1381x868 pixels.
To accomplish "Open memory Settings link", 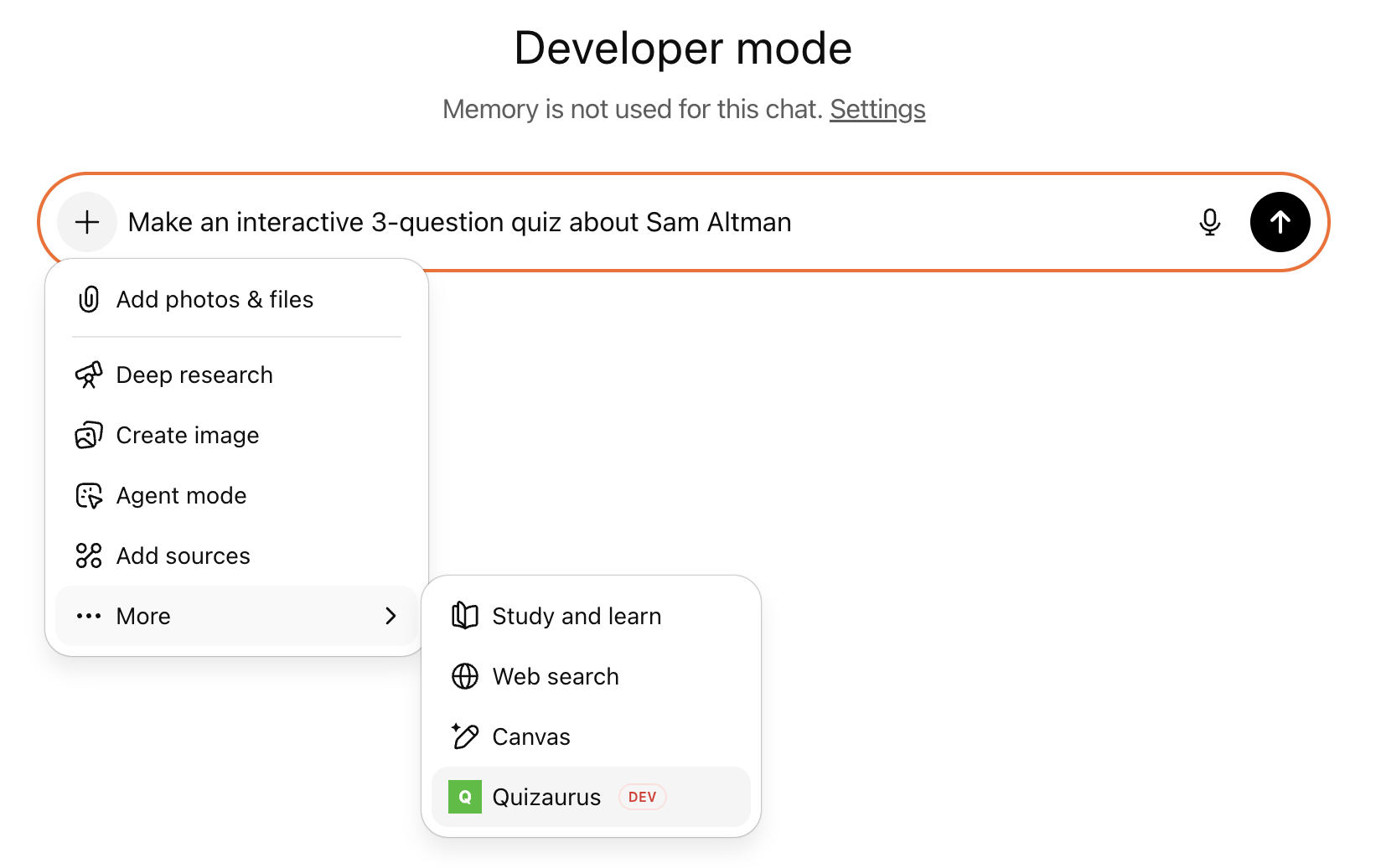I will click(877, 109).
